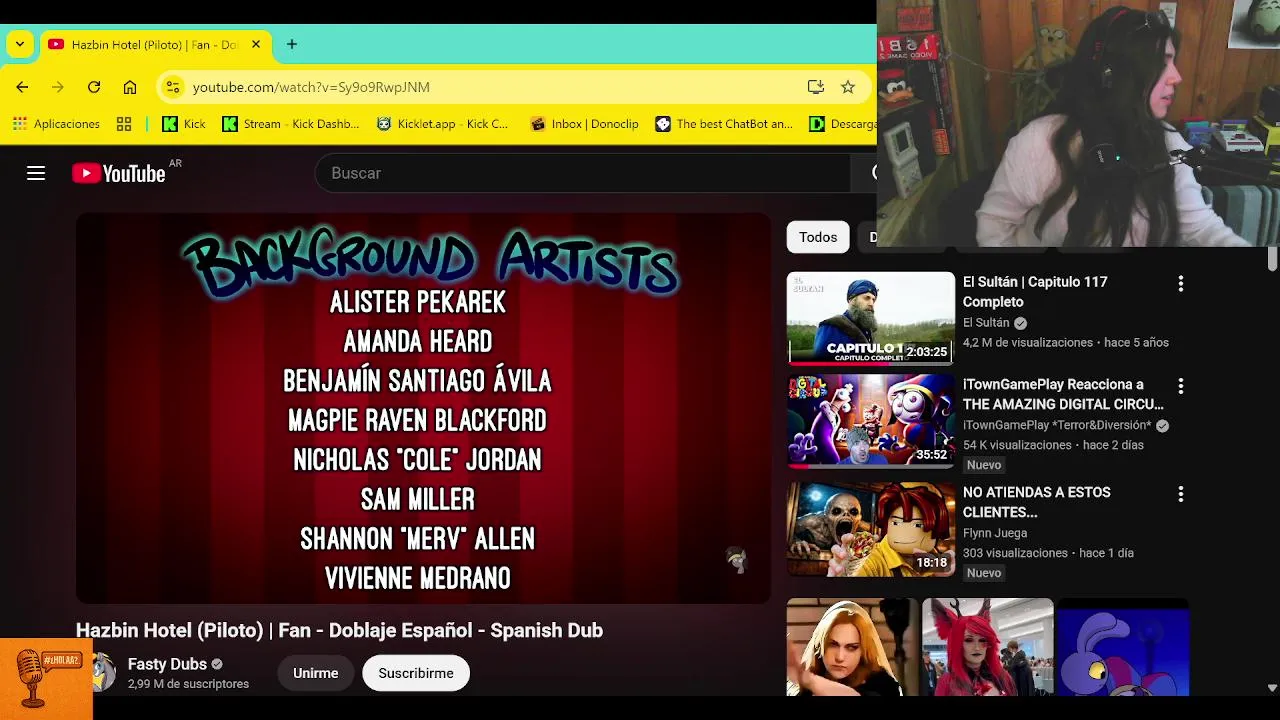Viewport: 1280px width, 720px height.
Task: Go back to the previous page
Action: 22,87
